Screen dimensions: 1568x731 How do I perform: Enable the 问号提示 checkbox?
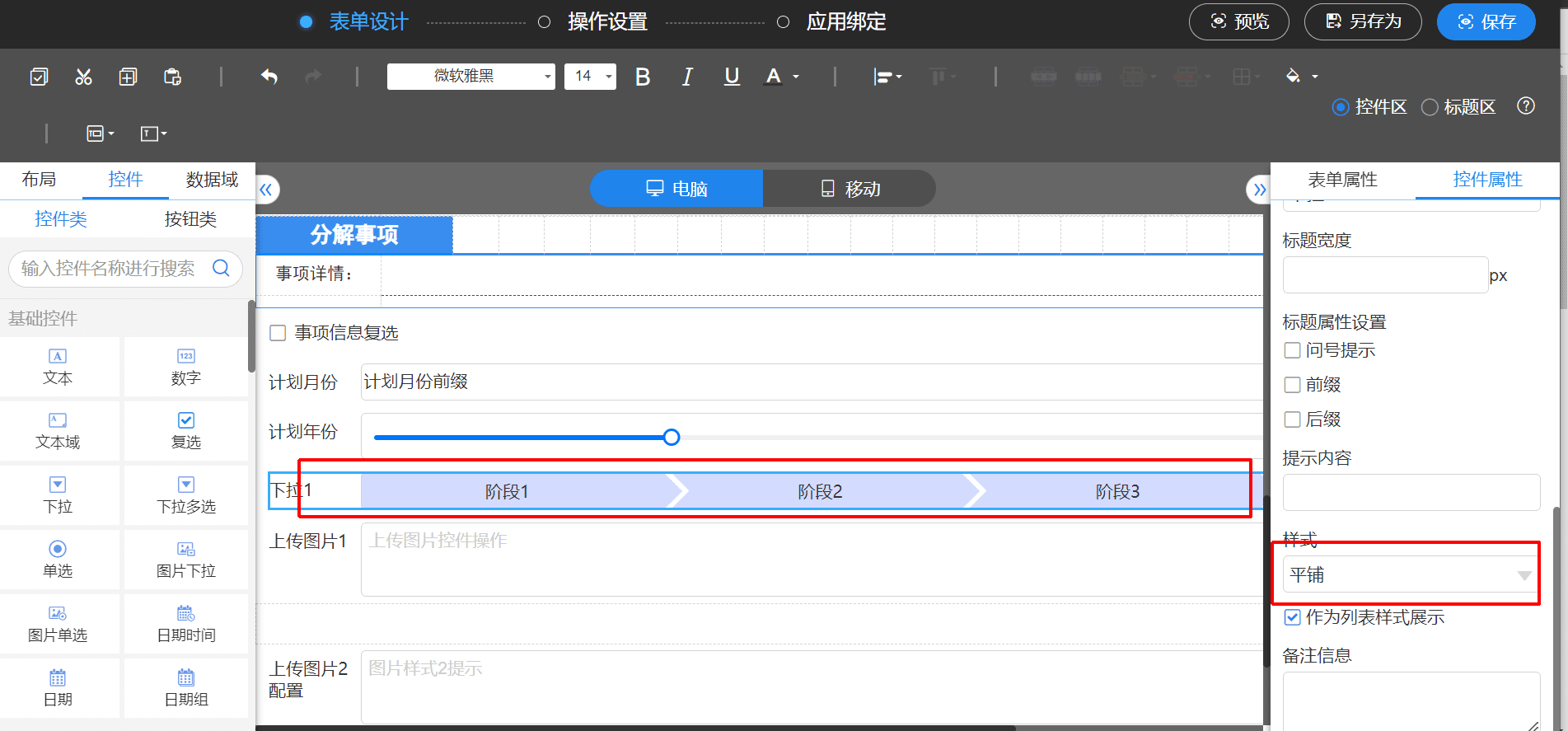[1293, 350]
